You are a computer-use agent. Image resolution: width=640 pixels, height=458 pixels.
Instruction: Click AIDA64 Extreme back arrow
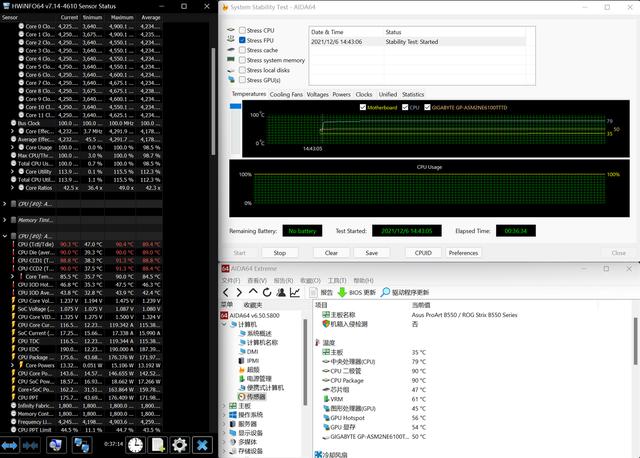226,292
